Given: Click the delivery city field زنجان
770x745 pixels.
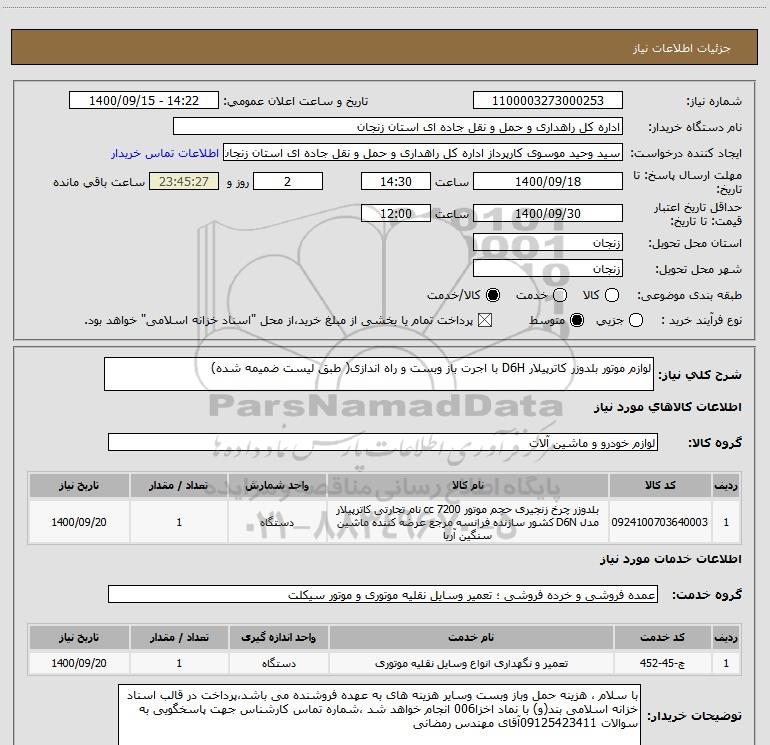Looking at the screenshot, I should [548, 269].
